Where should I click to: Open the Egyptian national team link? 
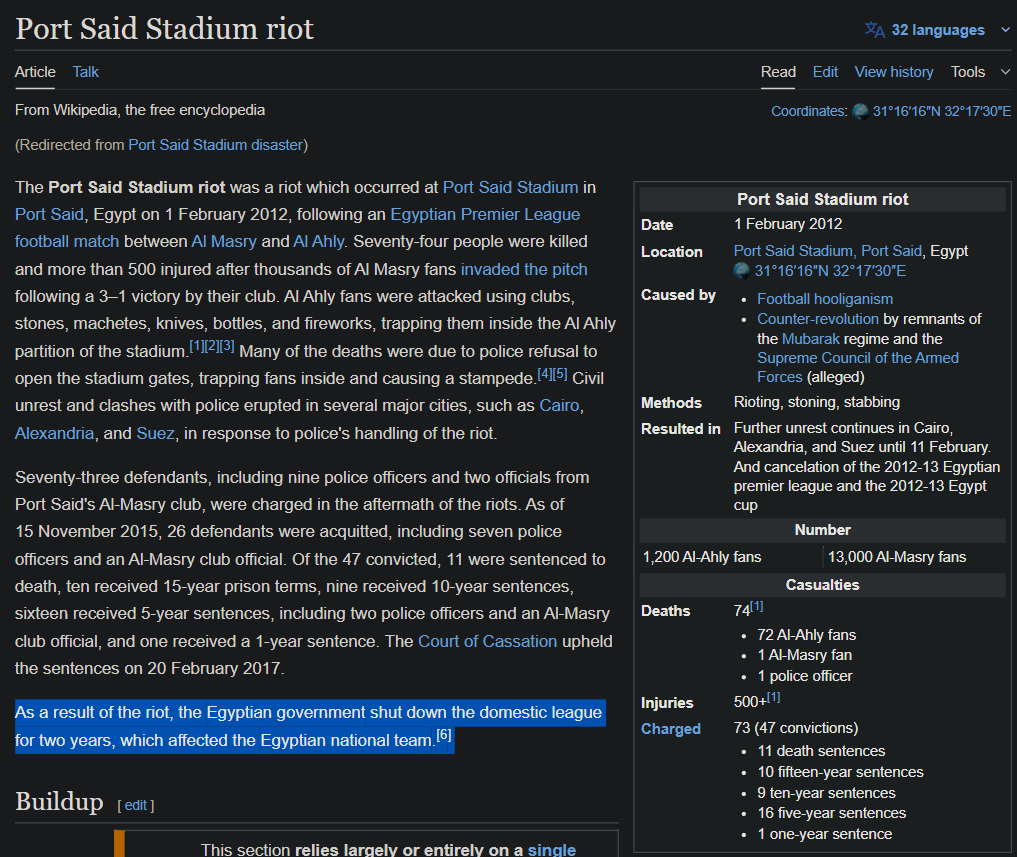pos(346,740)
